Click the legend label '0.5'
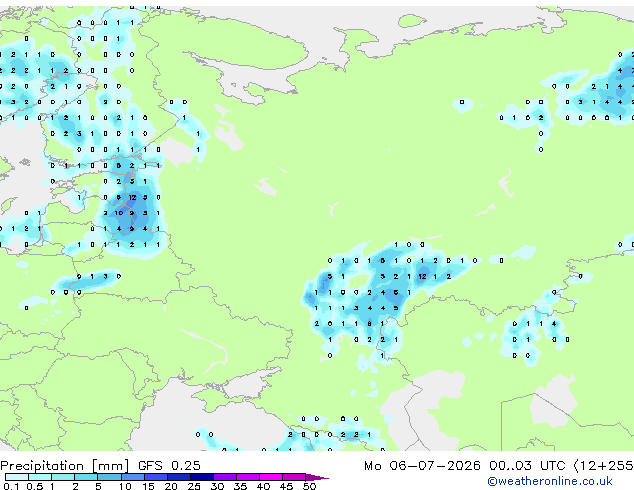This screenshot has height=490, width=634. [35, 486]
